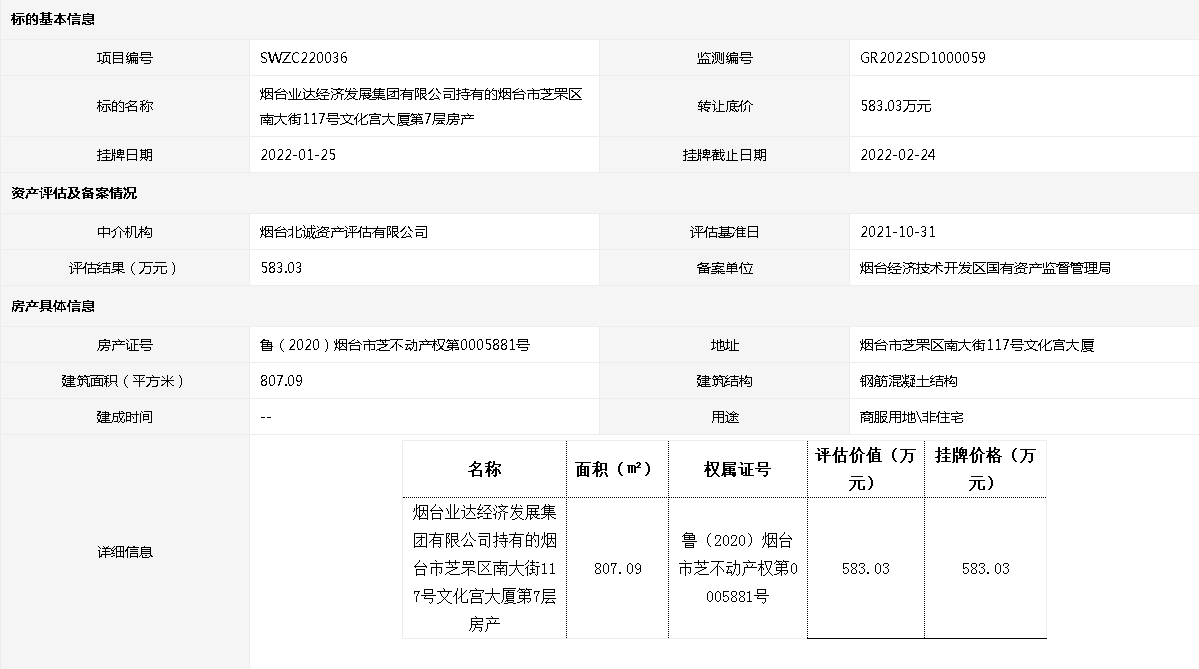Click the 挂牌价格（万元） column header

985,469
